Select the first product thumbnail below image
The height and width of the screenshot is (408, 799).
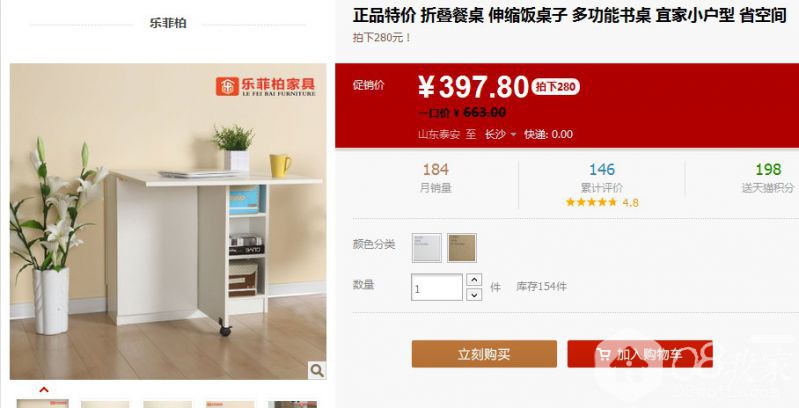point(43,404)
